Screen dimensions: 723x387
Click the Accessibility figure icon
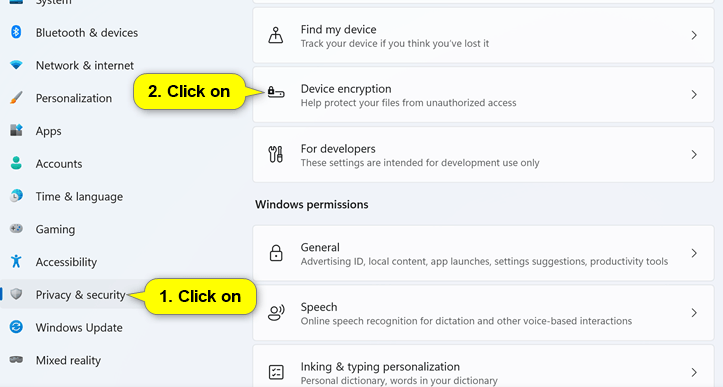tap(16, 262)
